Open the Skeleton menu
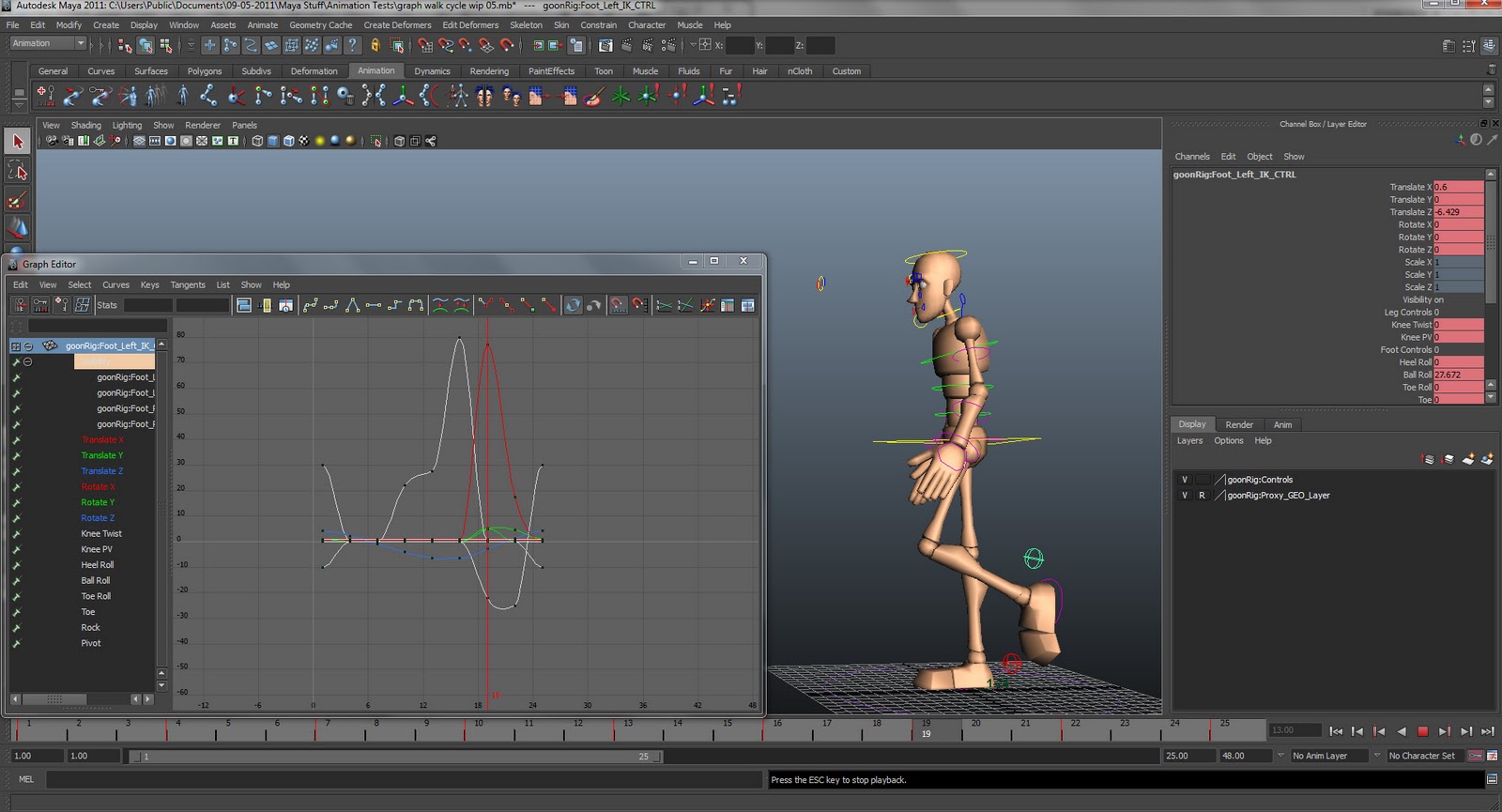Image resolution: width=1502 pixels, height=812 pixels. tap(526, 25)
